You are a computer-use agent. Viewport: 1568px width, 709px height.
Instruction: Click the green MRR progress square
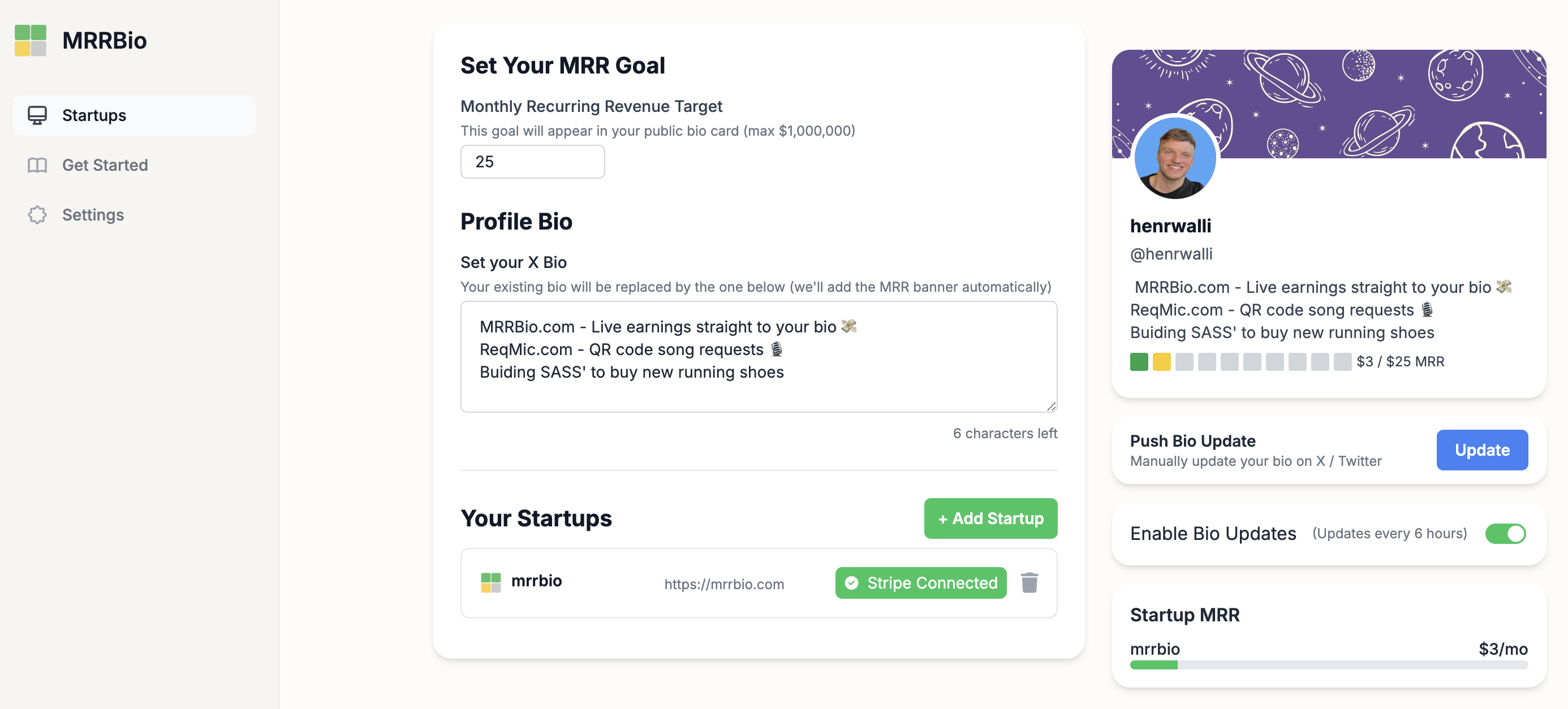(x=1139, y=361)
